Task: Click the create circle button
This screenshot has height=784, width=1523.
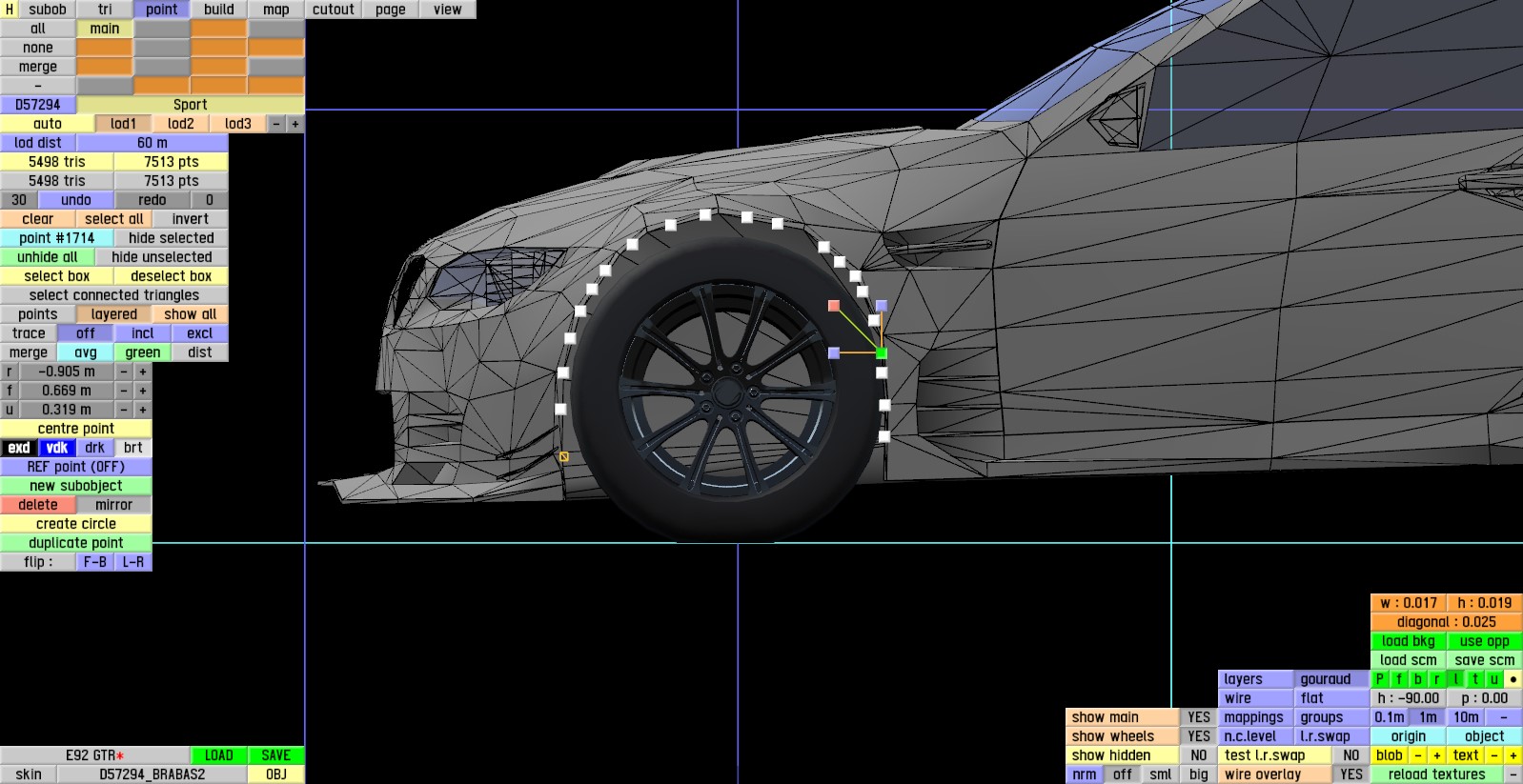Action: [76, 524]
